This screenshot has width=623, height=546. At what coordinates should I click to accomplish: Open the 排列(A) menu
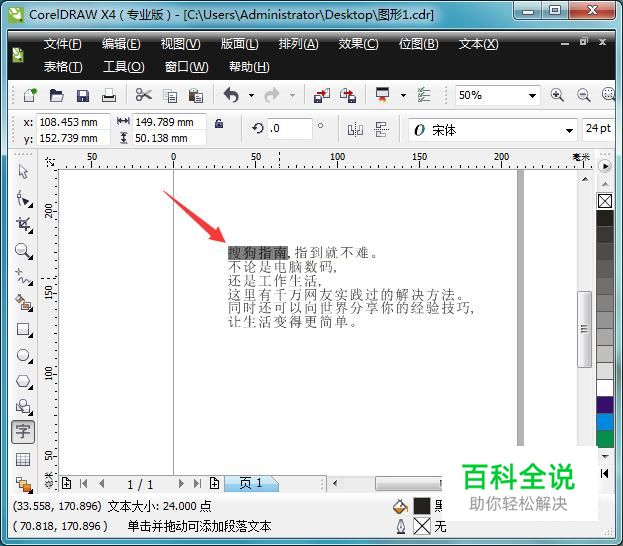click(x=298, y=44)
